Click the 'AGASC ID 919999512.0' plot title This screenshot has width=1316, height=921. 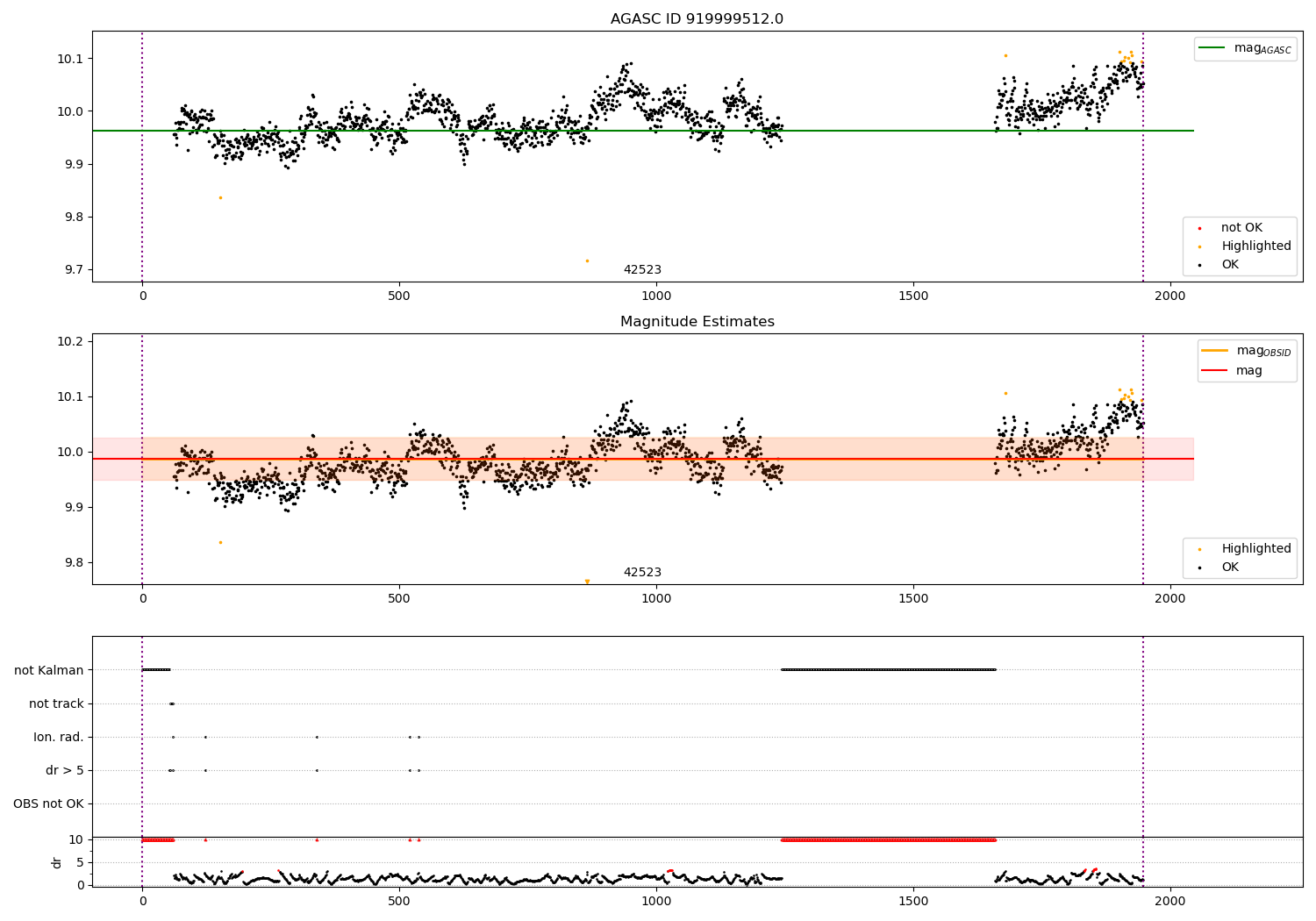coord(697,19)
